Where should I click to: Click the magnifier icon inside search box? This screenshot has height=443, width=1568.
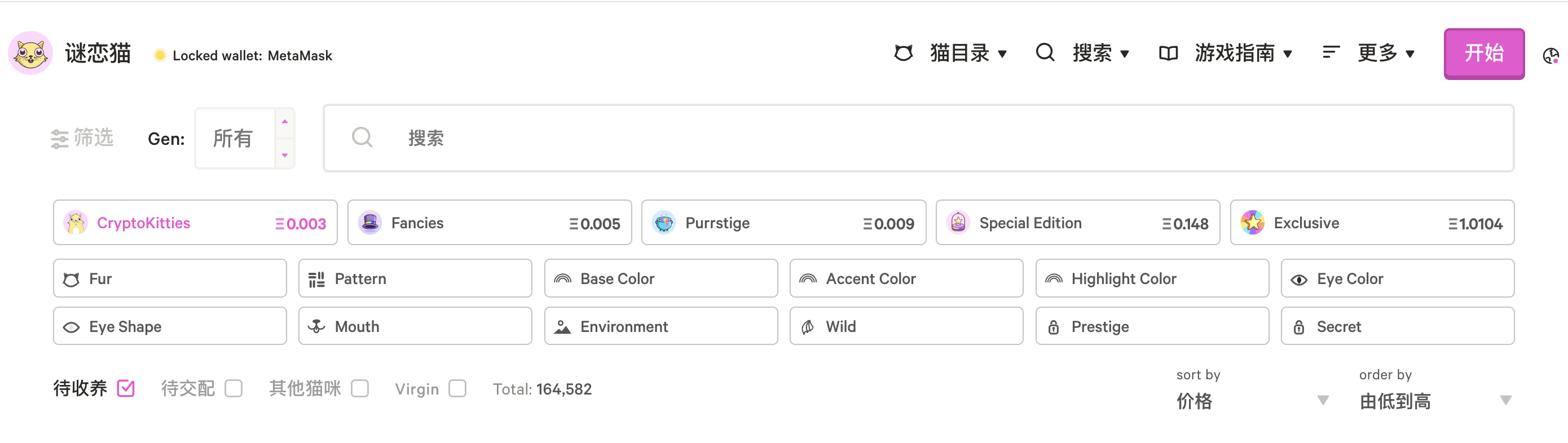coord(362,138)
